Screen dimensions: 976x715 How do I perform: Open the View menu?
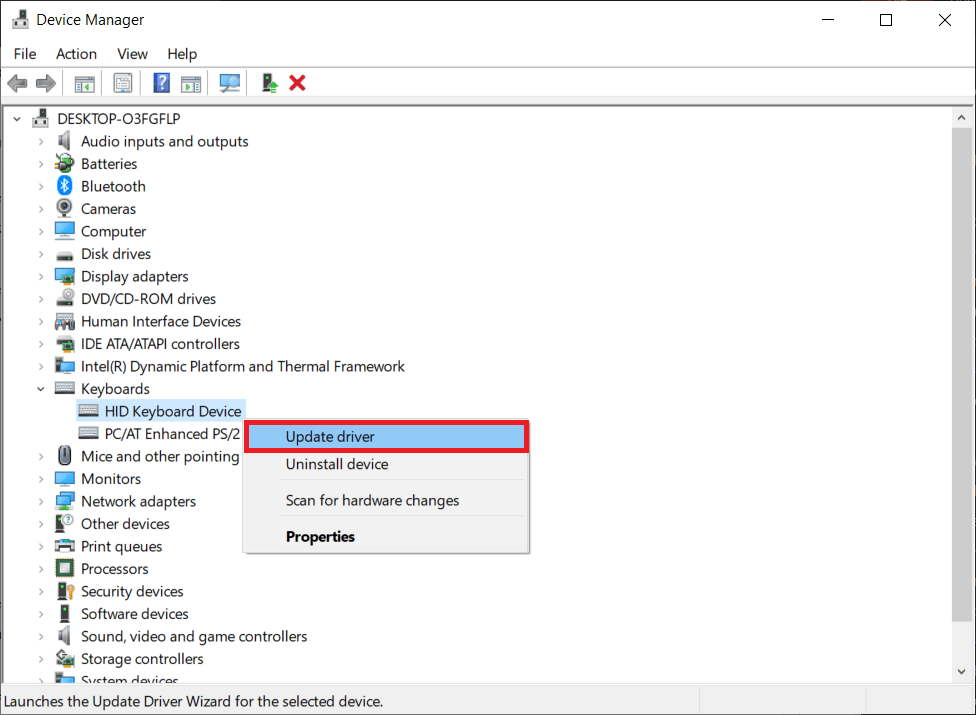tap(132, 54)
